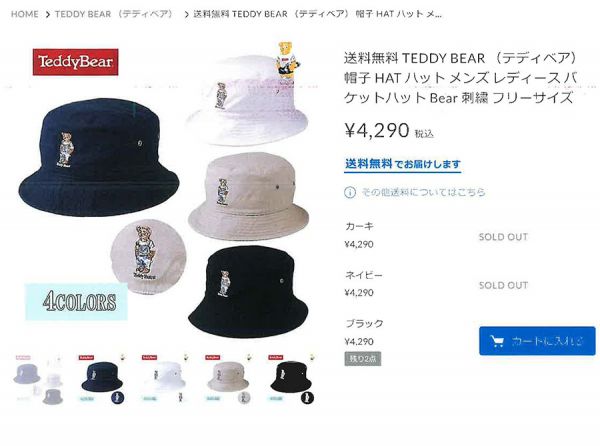Click the info icon beside shipping details
The width and height of the screenshot is (600, 446).
pyautogui.click(x=349, y=192)
